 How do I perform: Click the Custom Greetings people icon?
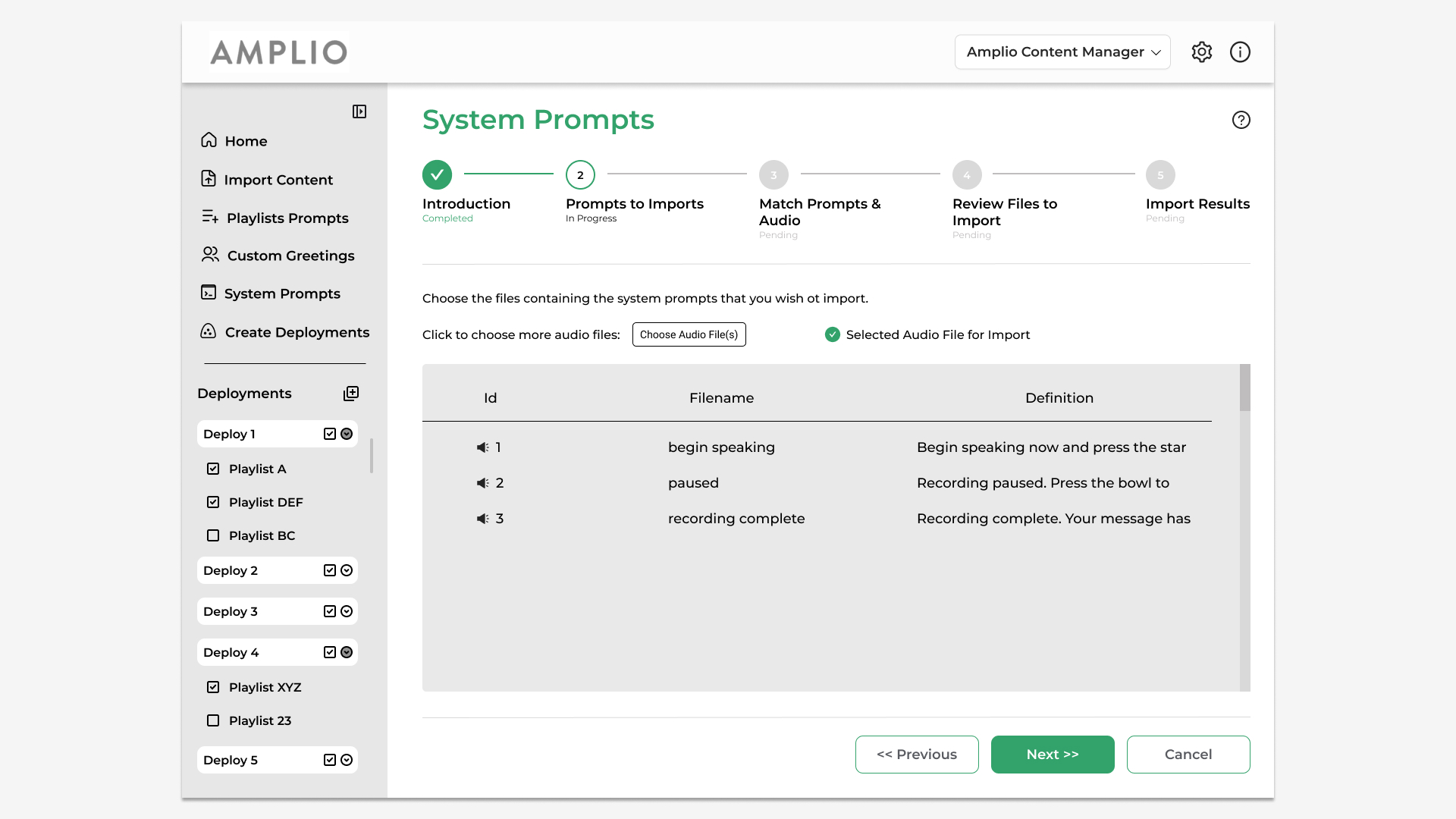click(x=210, y=255)
